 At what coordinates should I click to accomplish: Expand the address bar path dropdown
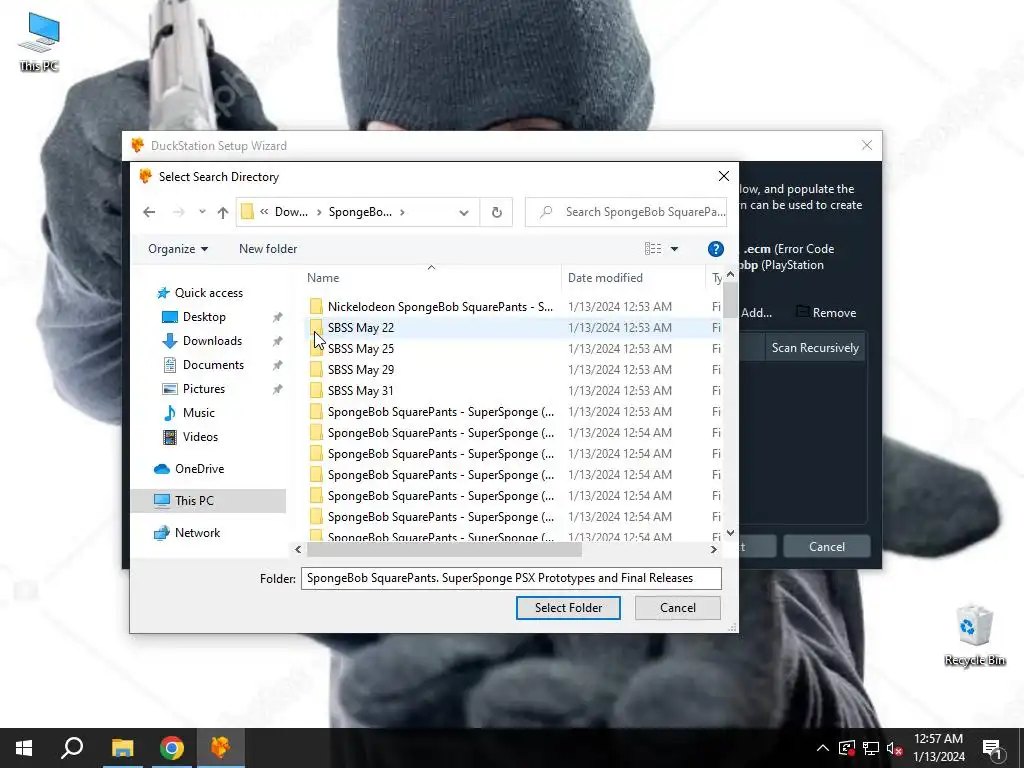click(x=464, y=212)
